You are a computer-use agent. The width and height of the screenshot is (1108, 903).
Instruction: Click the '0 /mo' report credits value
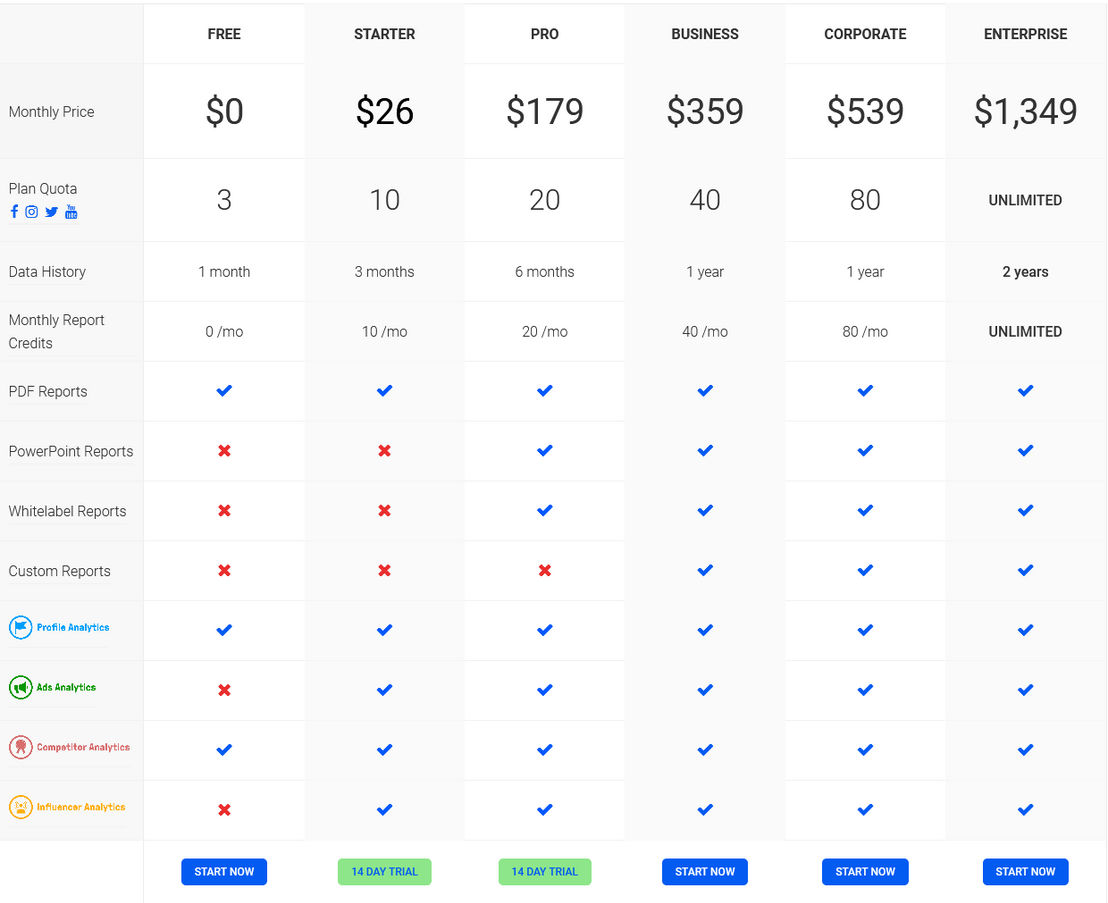pos(224,332)
